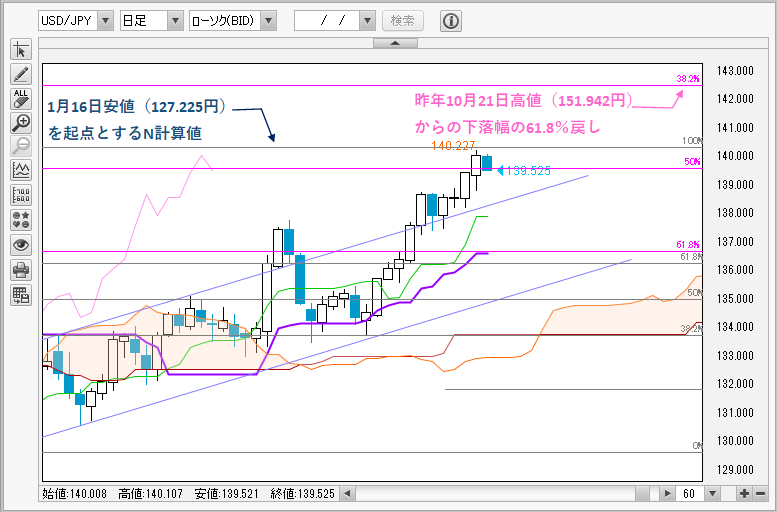Click the 139.525 current price marker
Image resolution: width=777 pixels, height=512 pixels.
[x=524, y=171]
